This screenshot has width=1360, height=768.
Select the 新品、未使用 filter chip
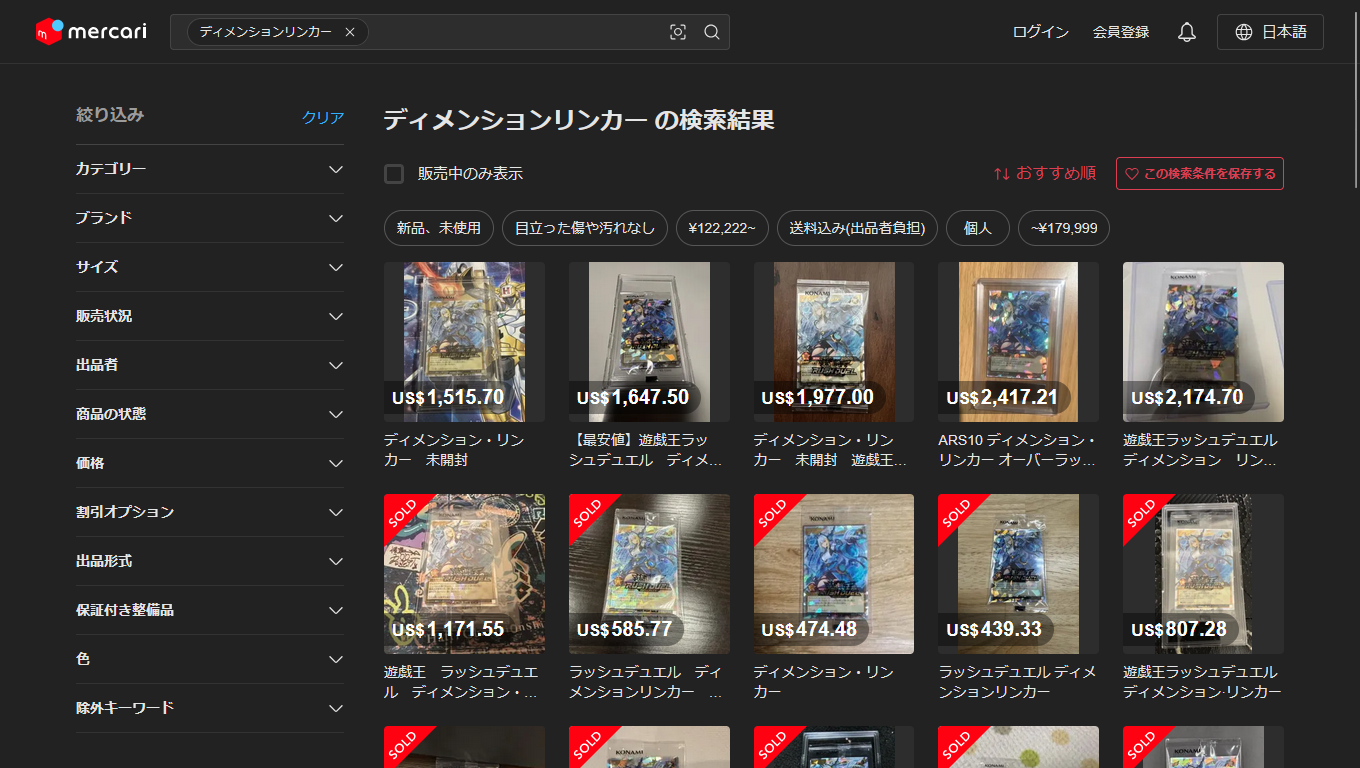point(439,228)
